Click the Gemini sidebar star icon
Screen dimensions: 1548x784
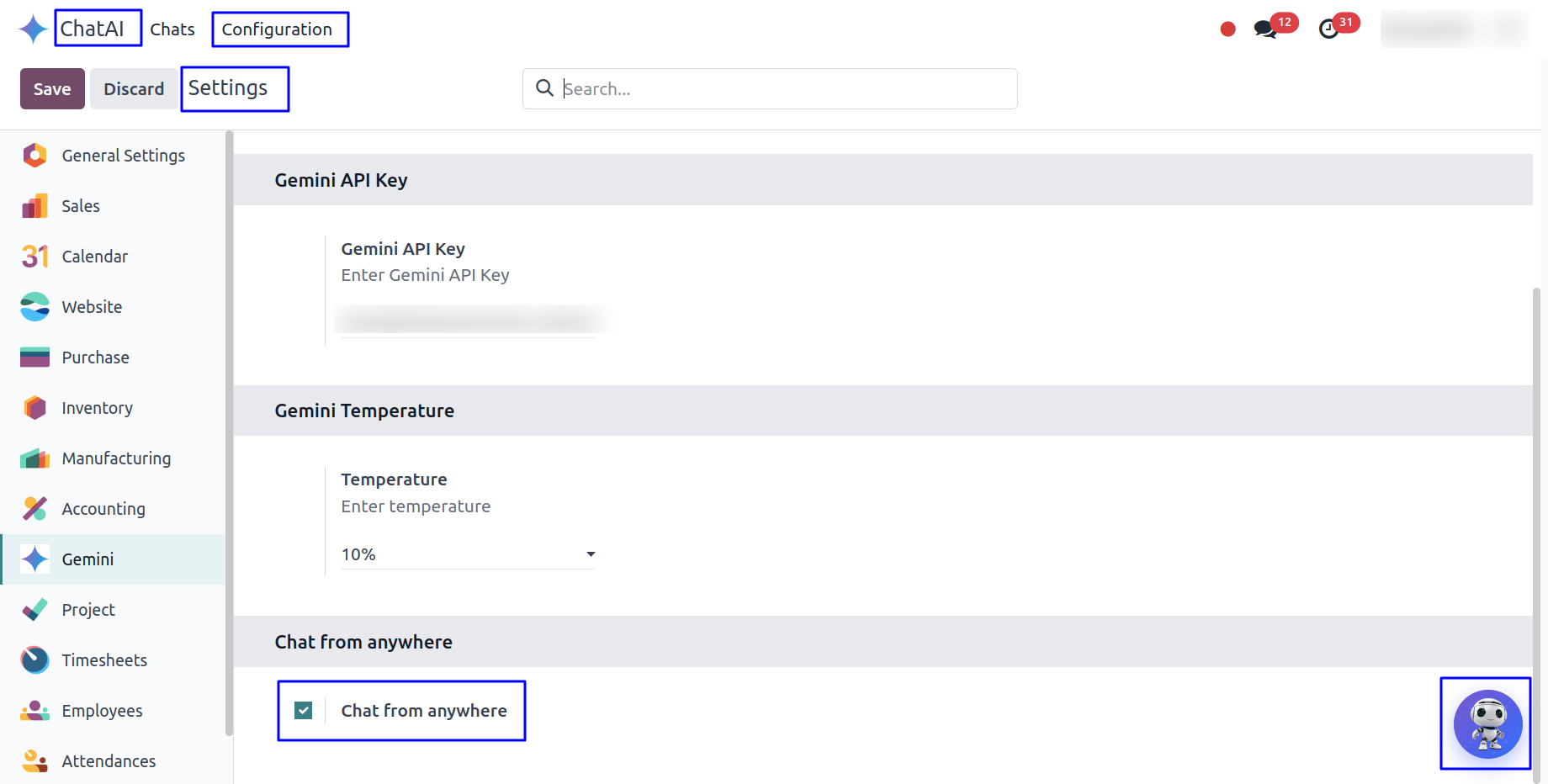[x=34, y=559]
